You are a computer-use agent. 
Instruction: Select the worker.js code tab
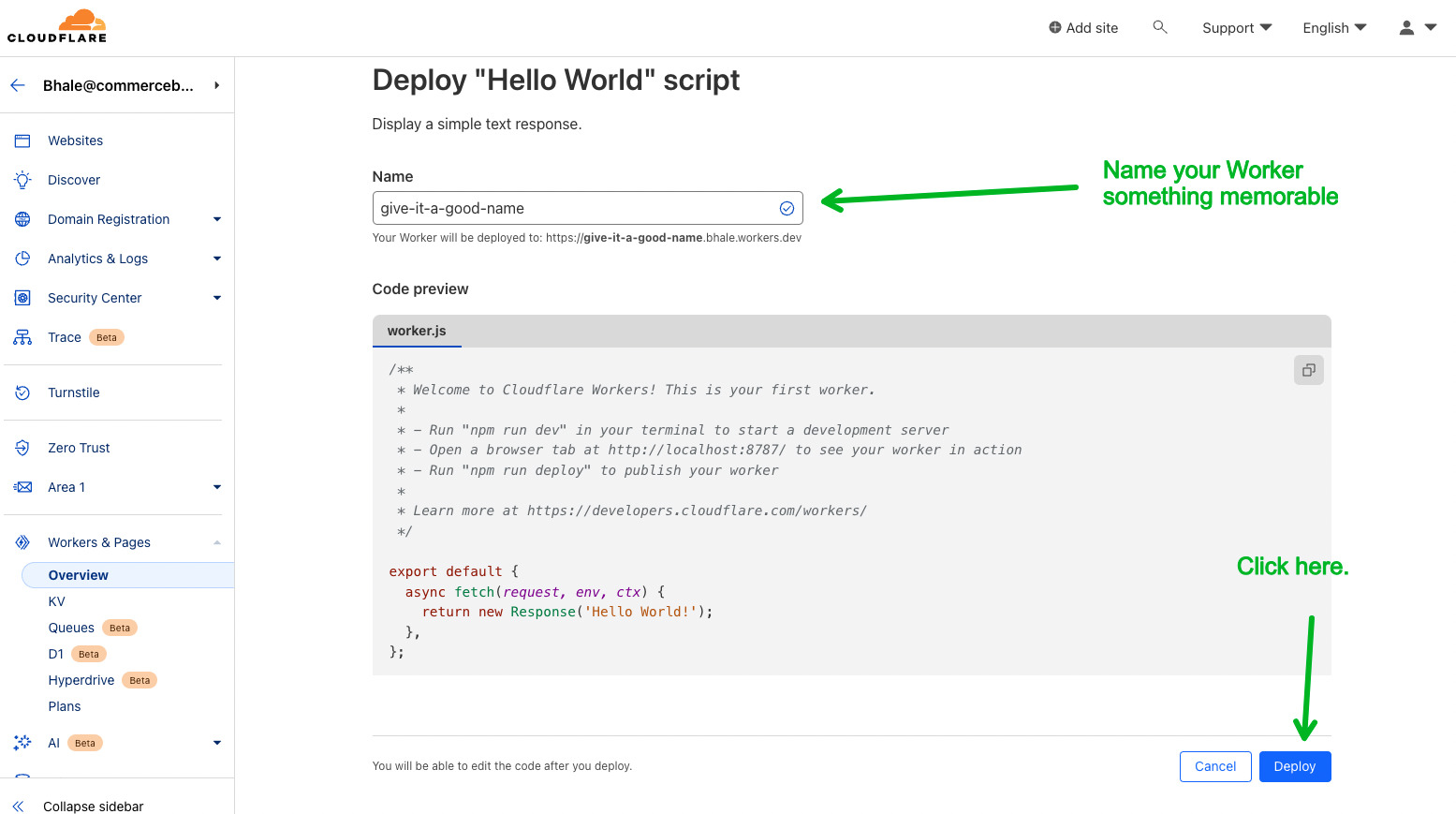click(x=417, y=331)
